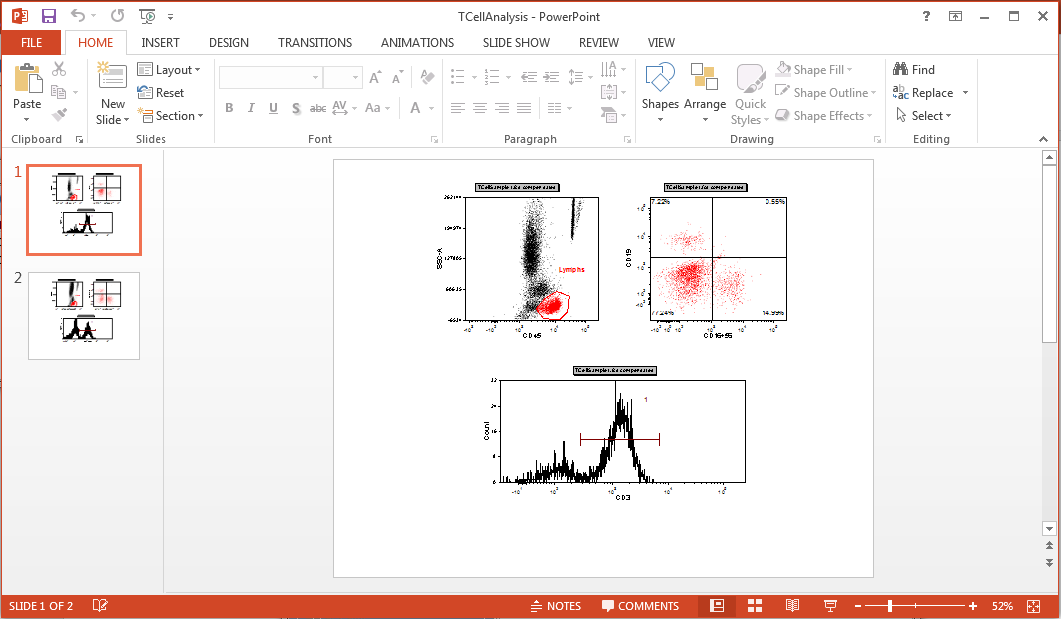Viewport: 1061px width, 619px height.
Task: Click the Save icon in Quick Access Toolbar
Action: pos(49,16)
